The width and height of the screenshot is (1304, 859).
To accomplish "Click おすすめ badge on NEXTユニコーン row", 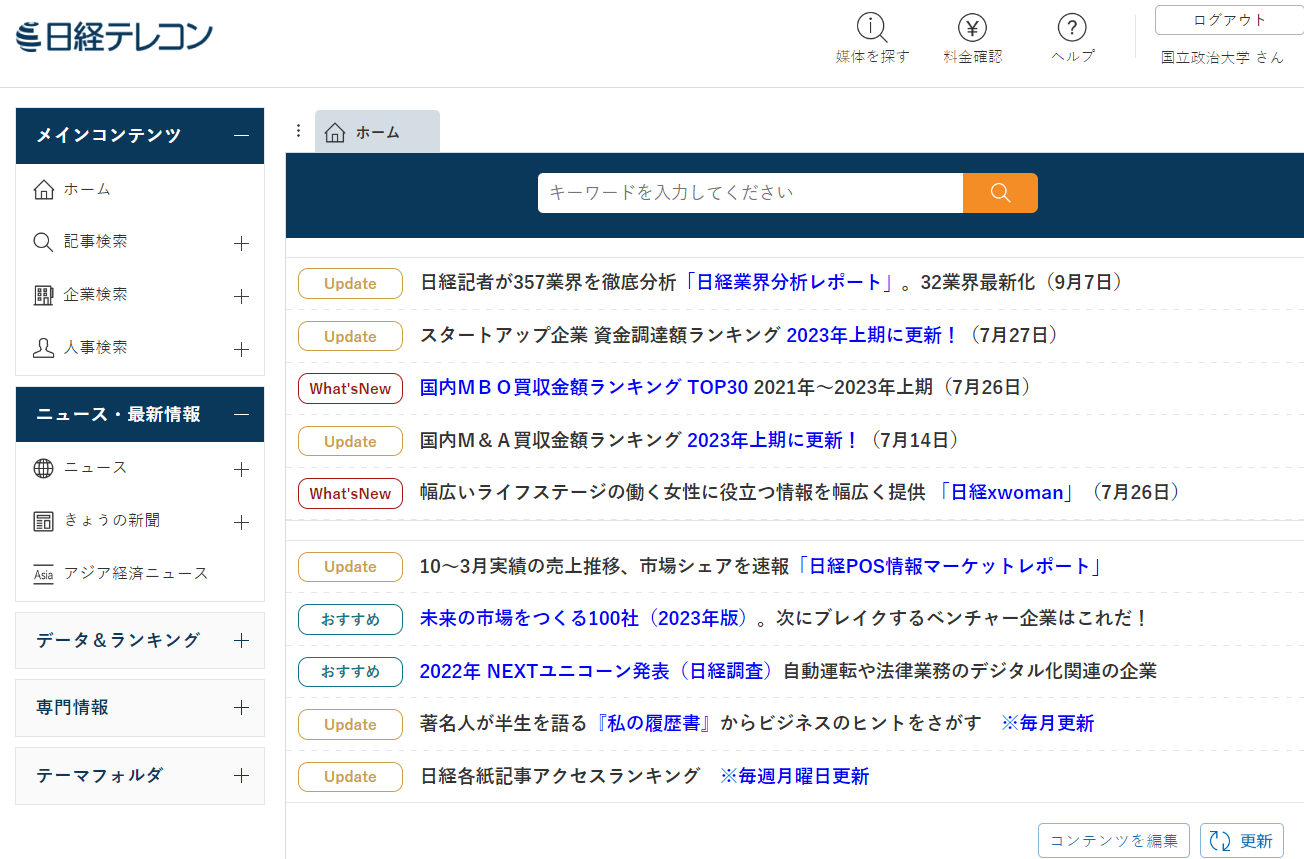I will coord(350,672).
